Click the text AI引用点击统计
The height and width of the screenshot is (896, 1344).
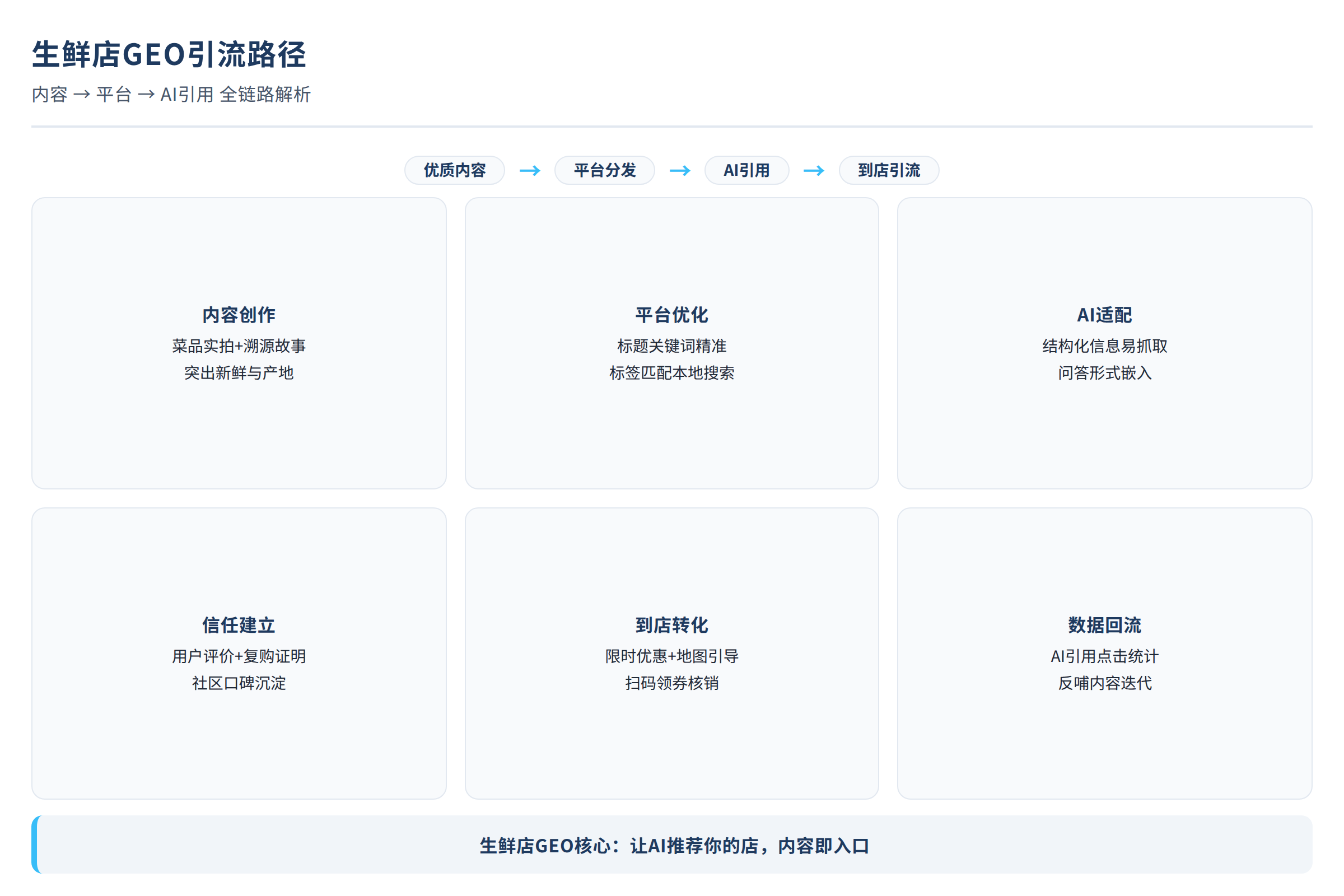click(1104, 656)
